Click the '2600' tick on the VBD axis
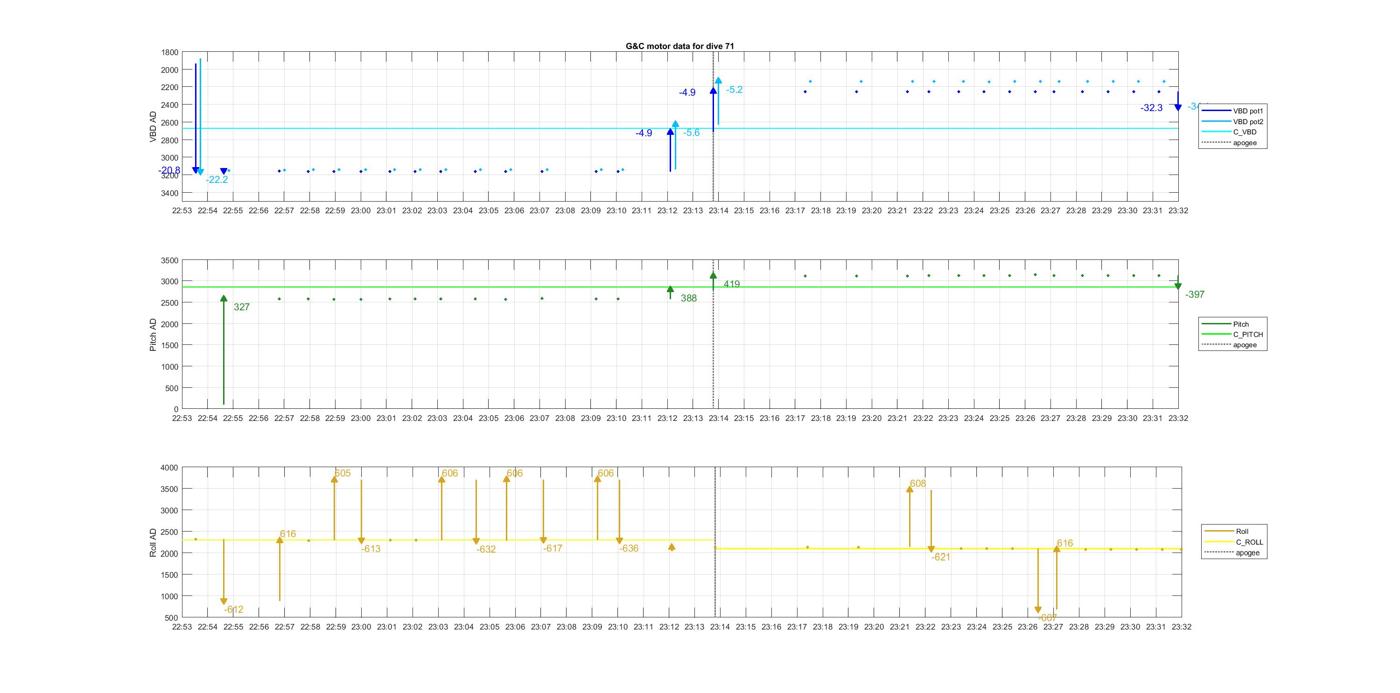The width and height of the screenshot is (1400, 693). tap(170, 123)
